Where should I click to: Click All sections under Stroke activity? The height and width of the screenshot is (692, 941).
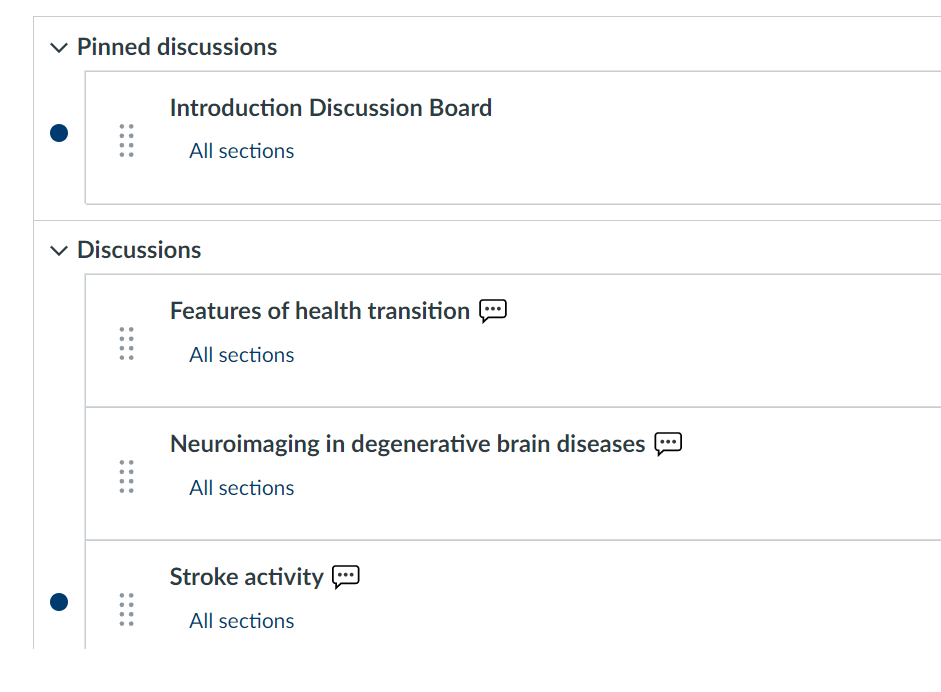(x=242, y=621)
